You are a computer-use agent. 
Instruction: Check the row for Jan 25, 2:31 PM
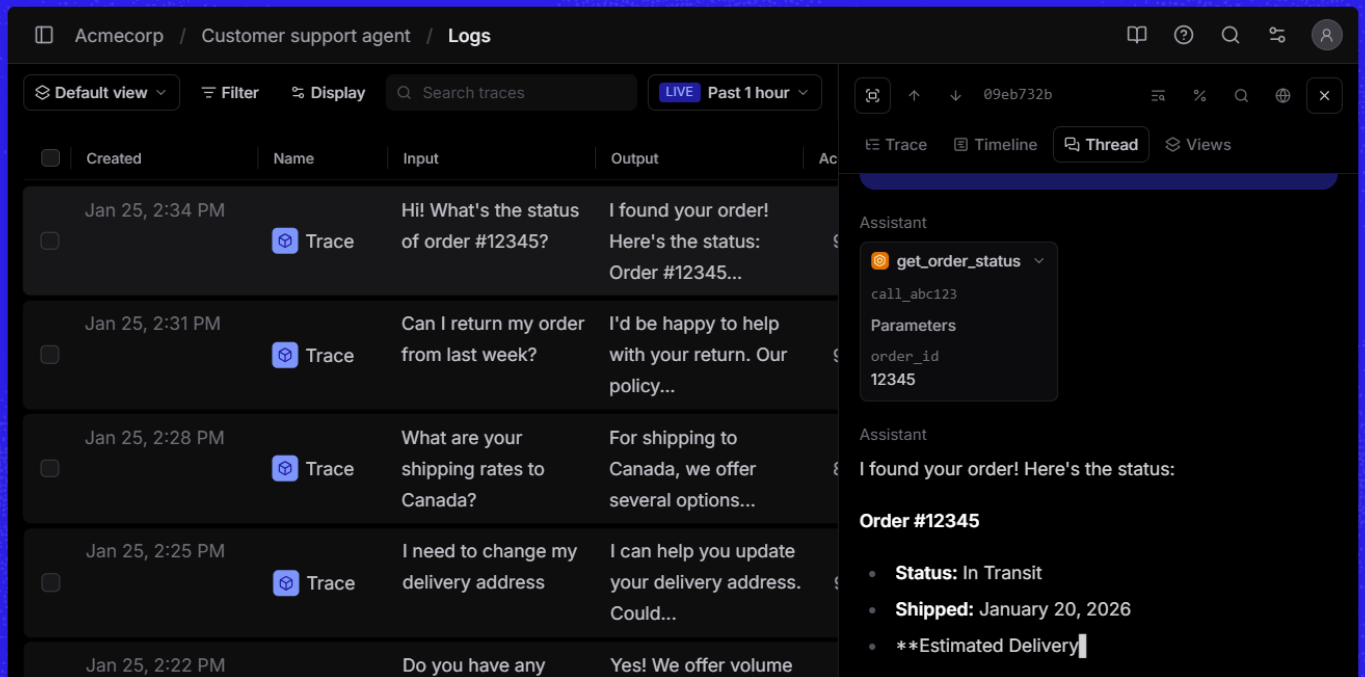click(50, 355)
